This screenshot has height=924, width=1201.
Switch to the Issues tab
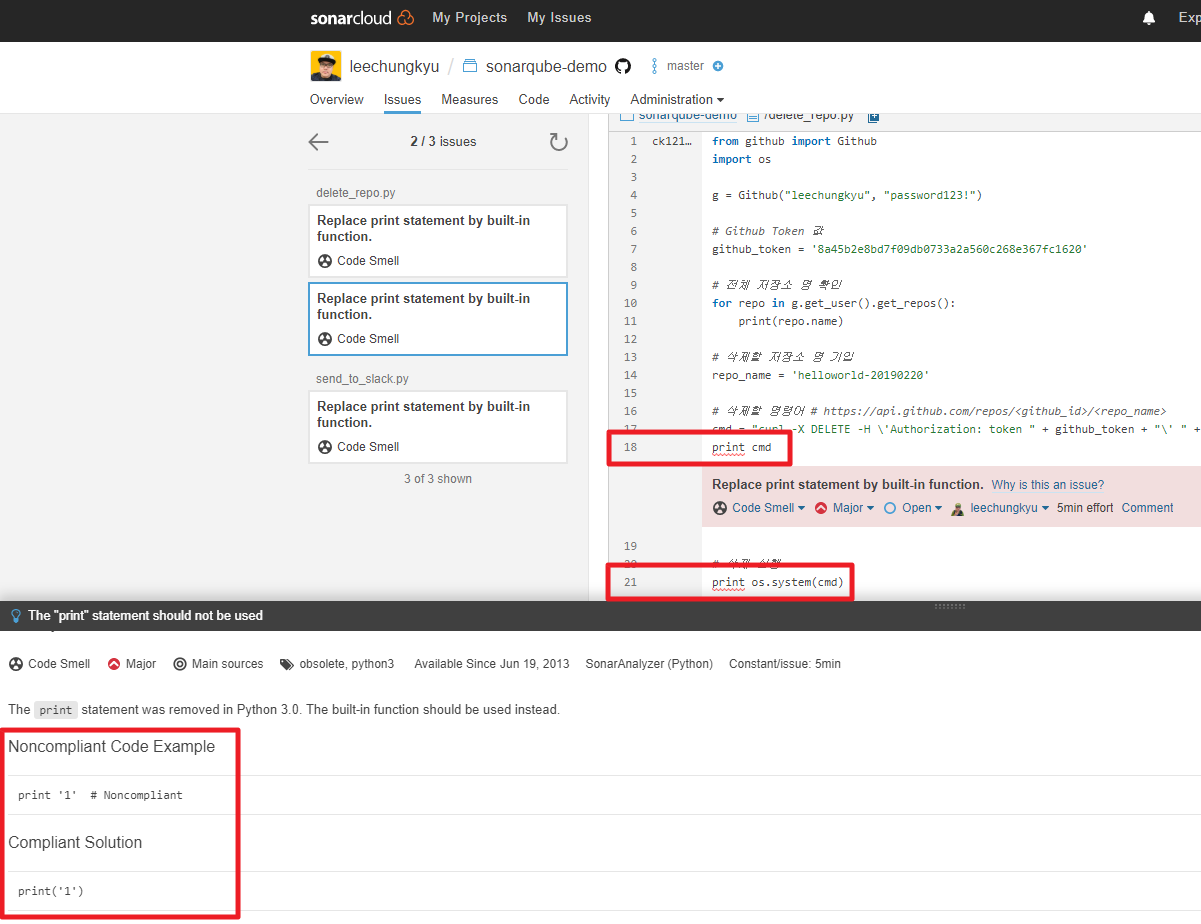[x=402, y=100]
